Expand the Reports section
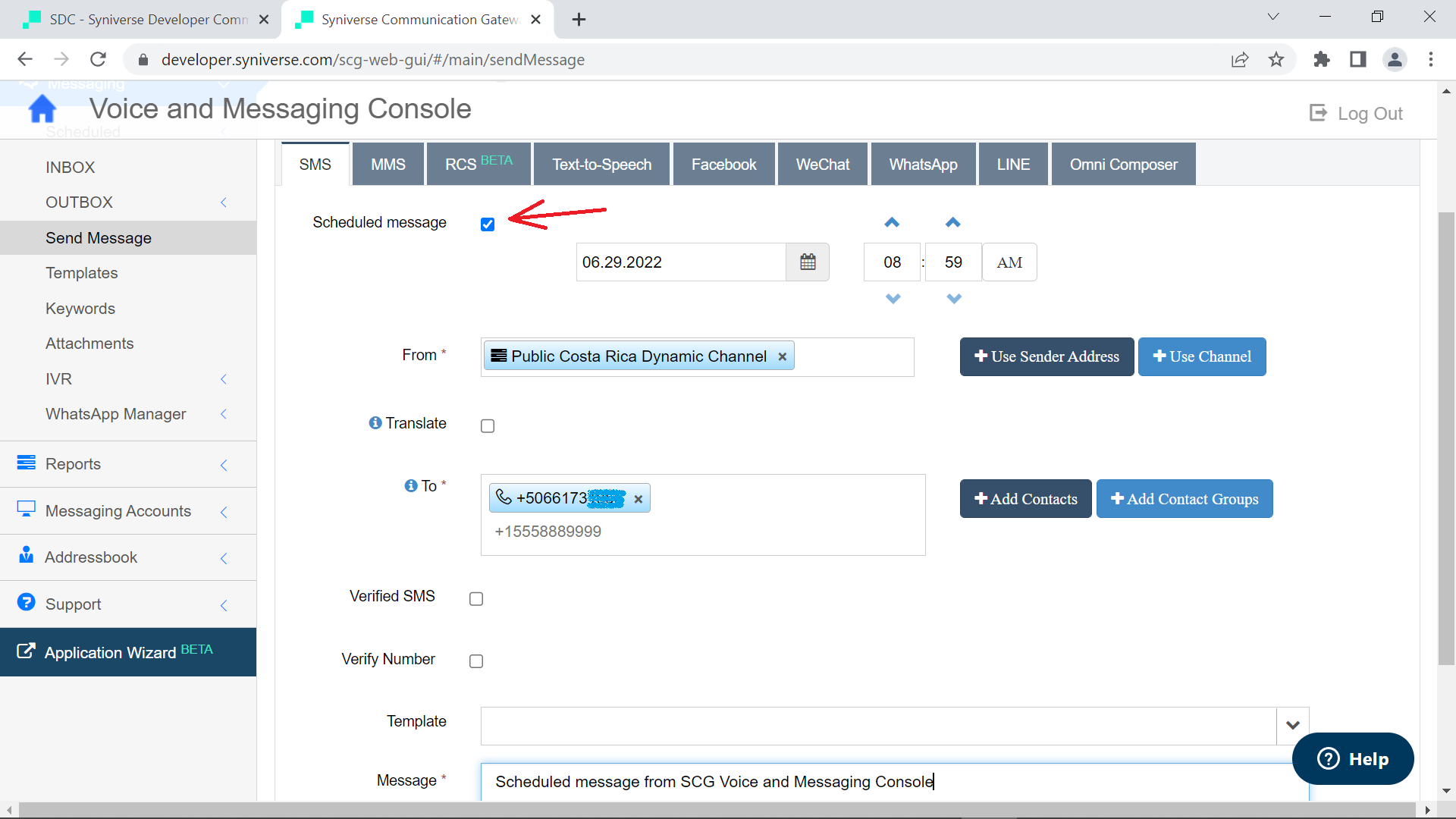 click(x=224, y=465)
